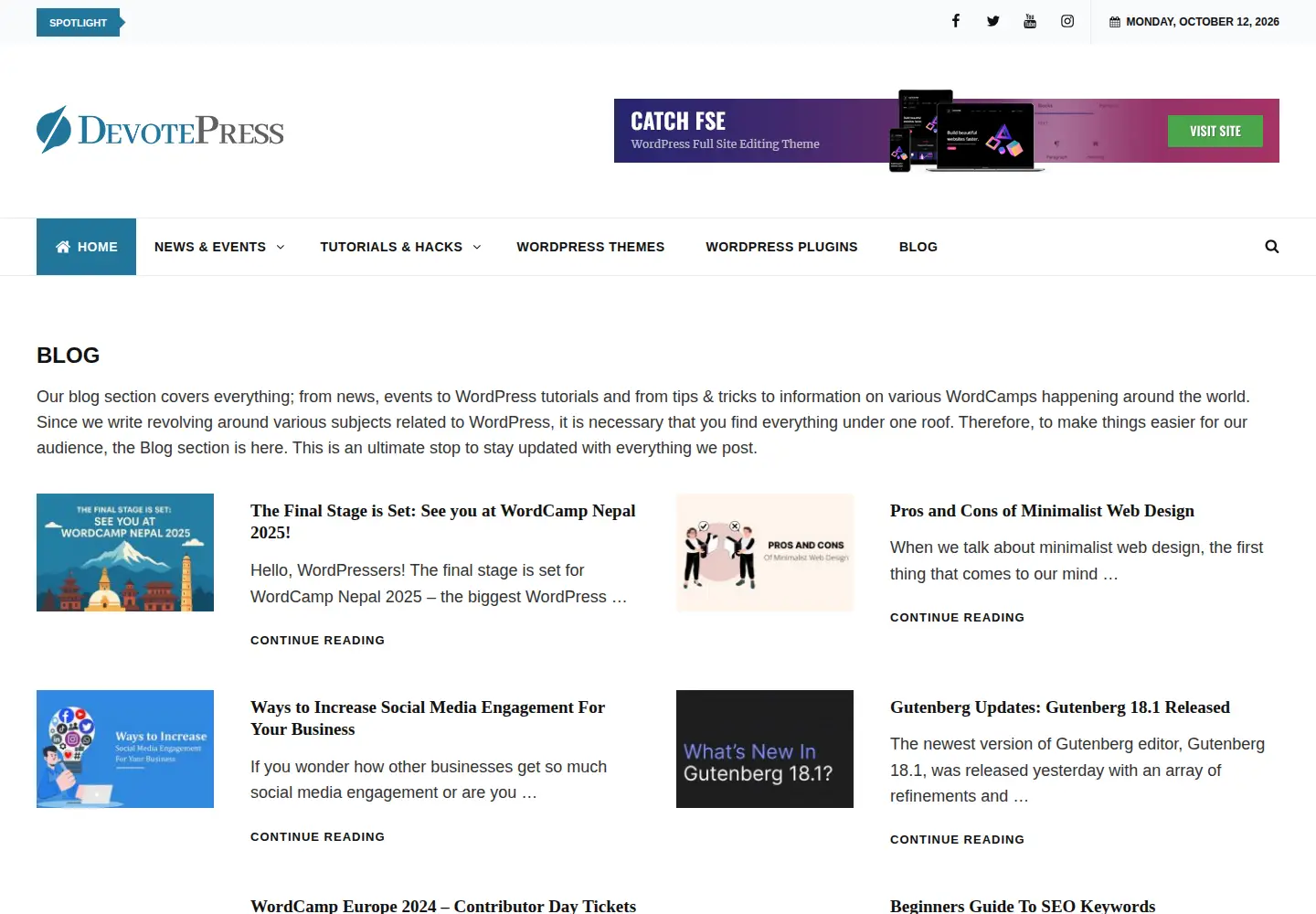
Task: Continue reading the Minimalist Web Design post
Action: point(958,618)
